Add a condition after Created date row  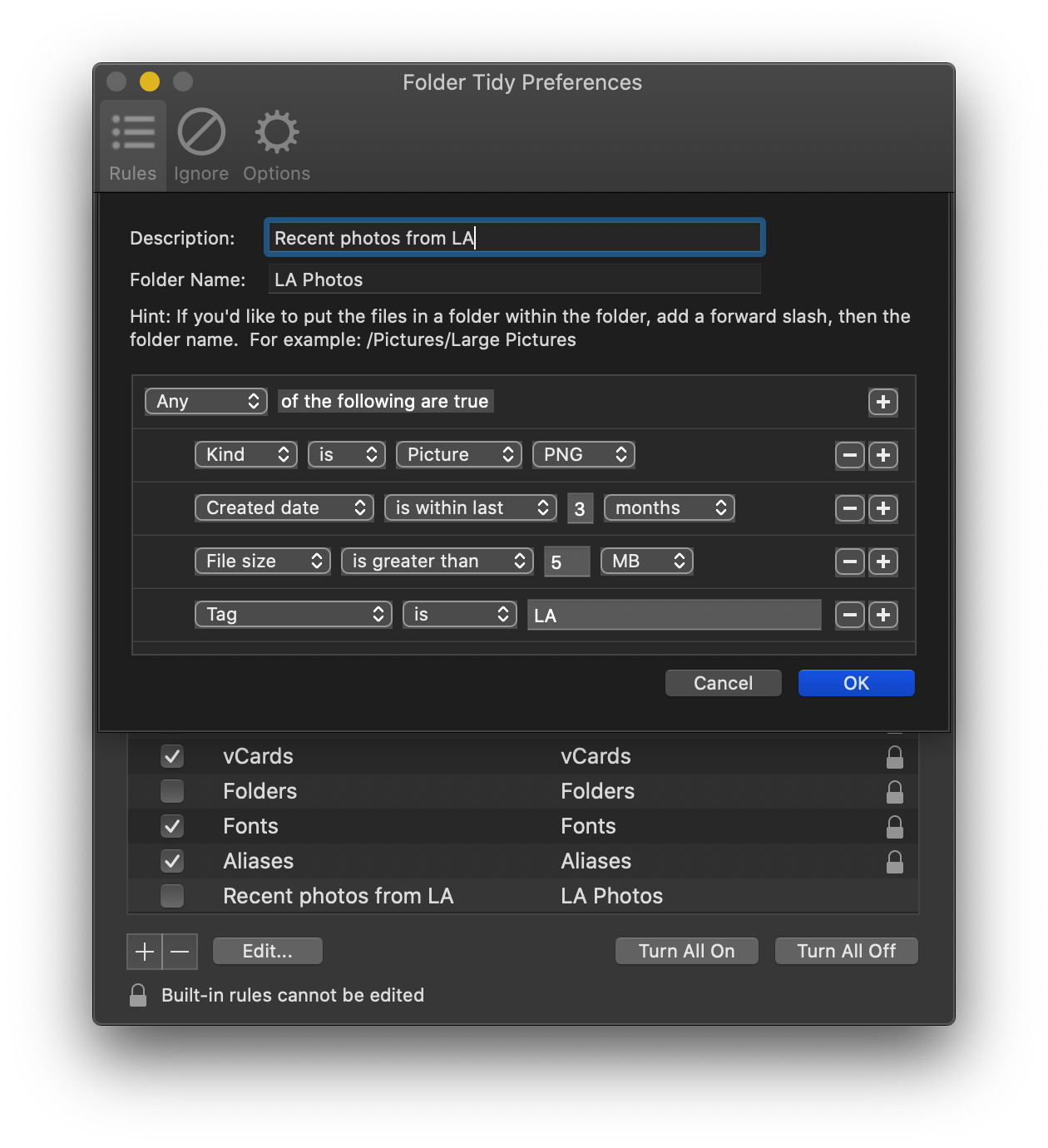tap(882, 508)
